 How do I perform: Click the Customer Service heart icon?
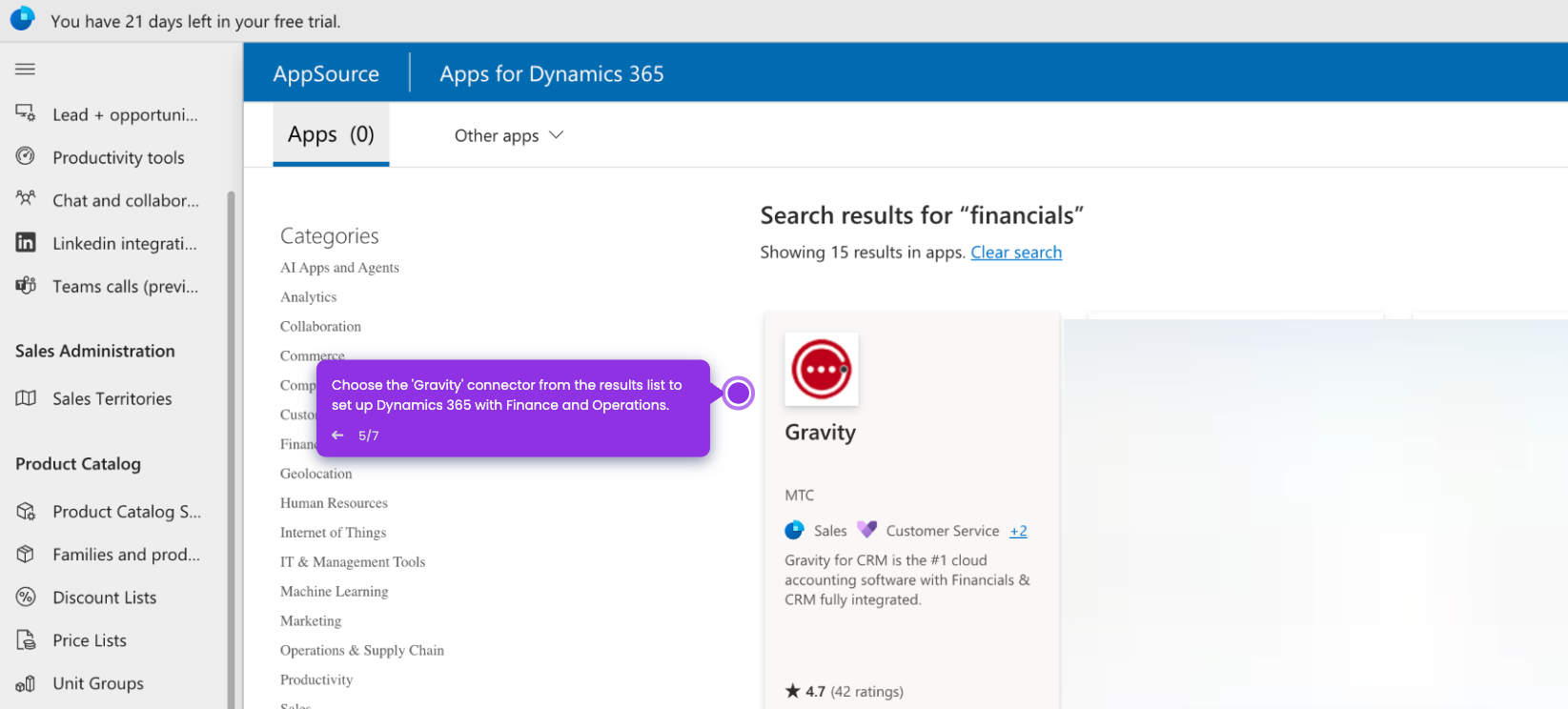pyautogui.click(x=866, y=530)
